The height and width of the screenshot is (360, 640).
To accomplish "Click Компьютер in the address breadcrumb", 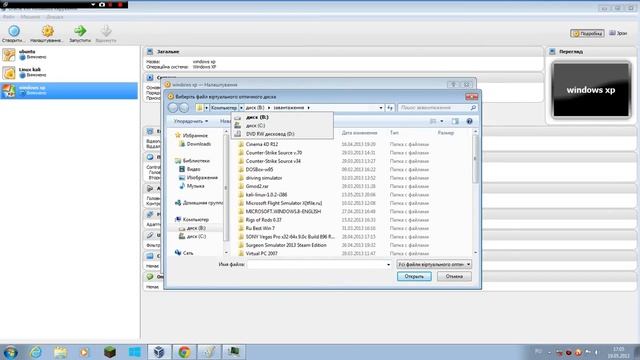I will (x=224, y=108).
